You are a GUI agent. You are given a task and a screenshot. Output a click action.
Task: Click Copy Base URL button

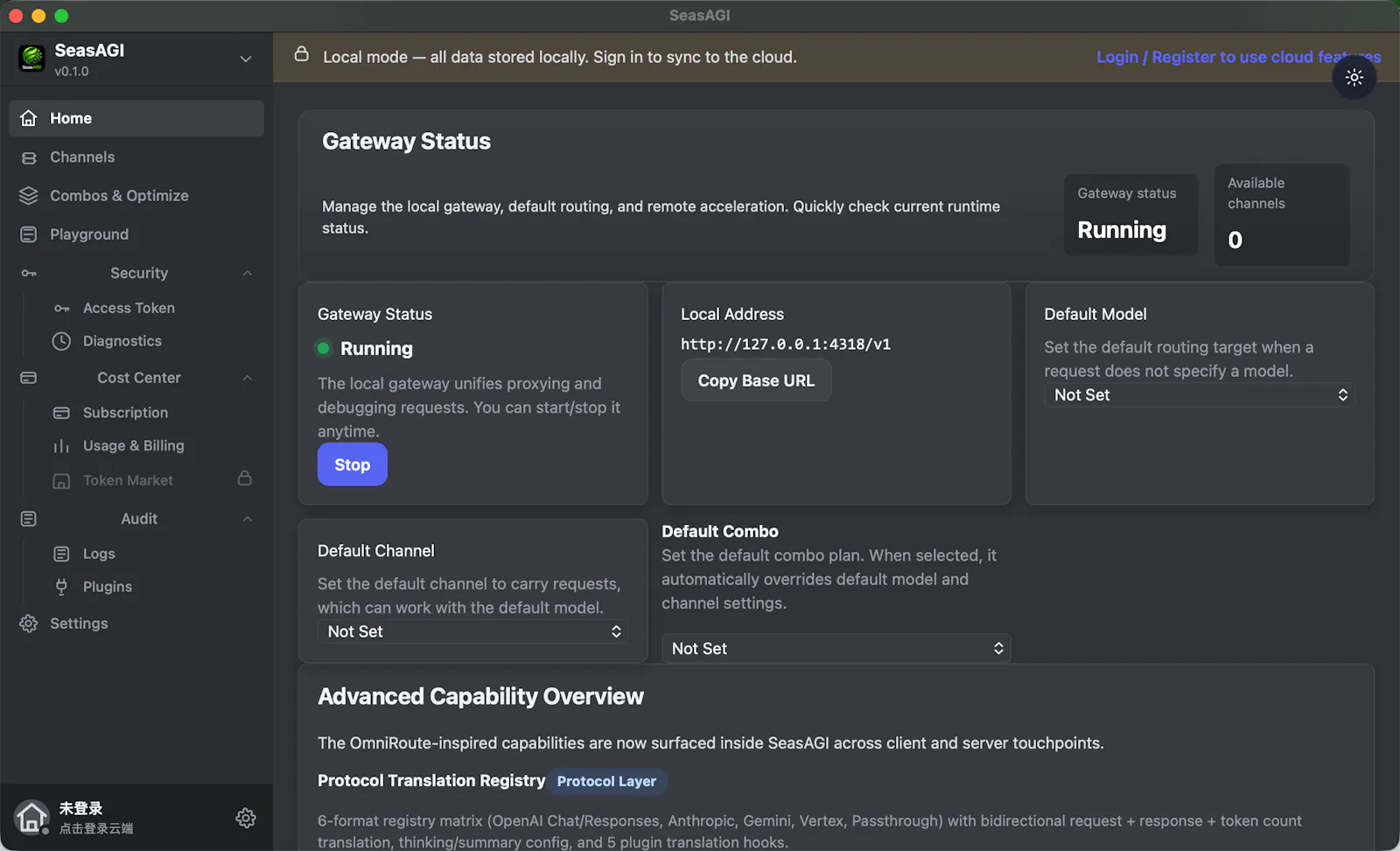point(756,381)
